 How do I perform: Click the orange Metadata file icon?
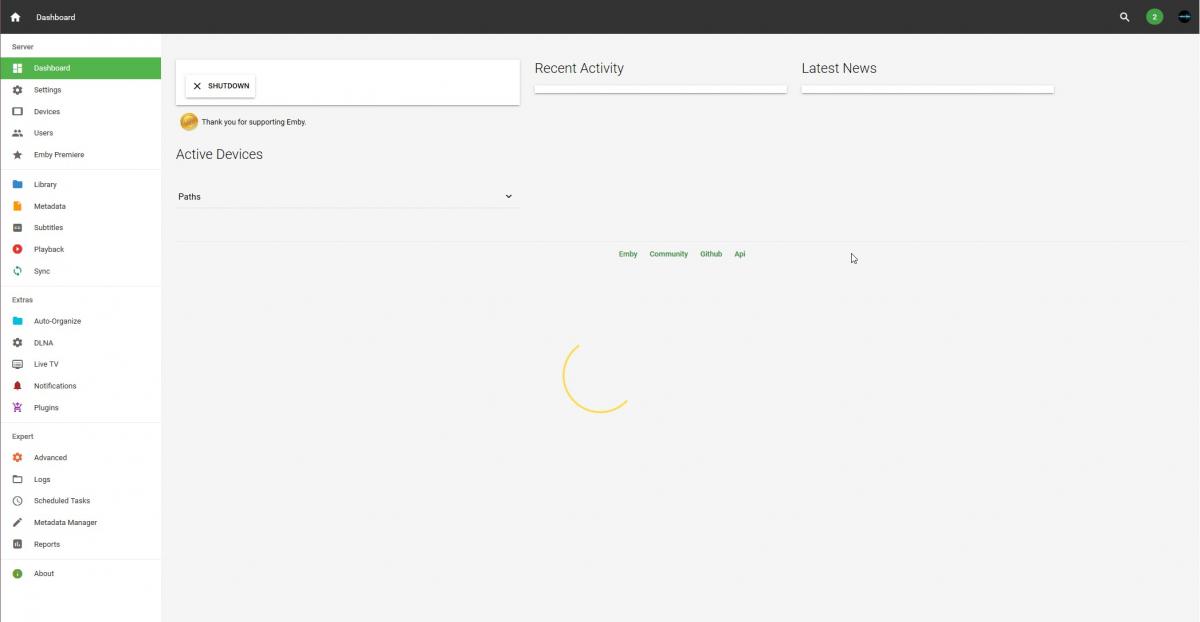[17, 206]
